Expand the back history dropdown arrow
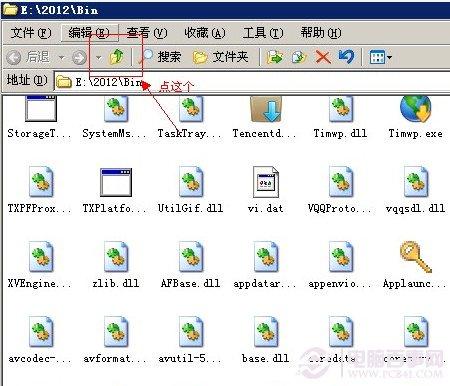Screen dimensions: 450x386 [61, 57]
